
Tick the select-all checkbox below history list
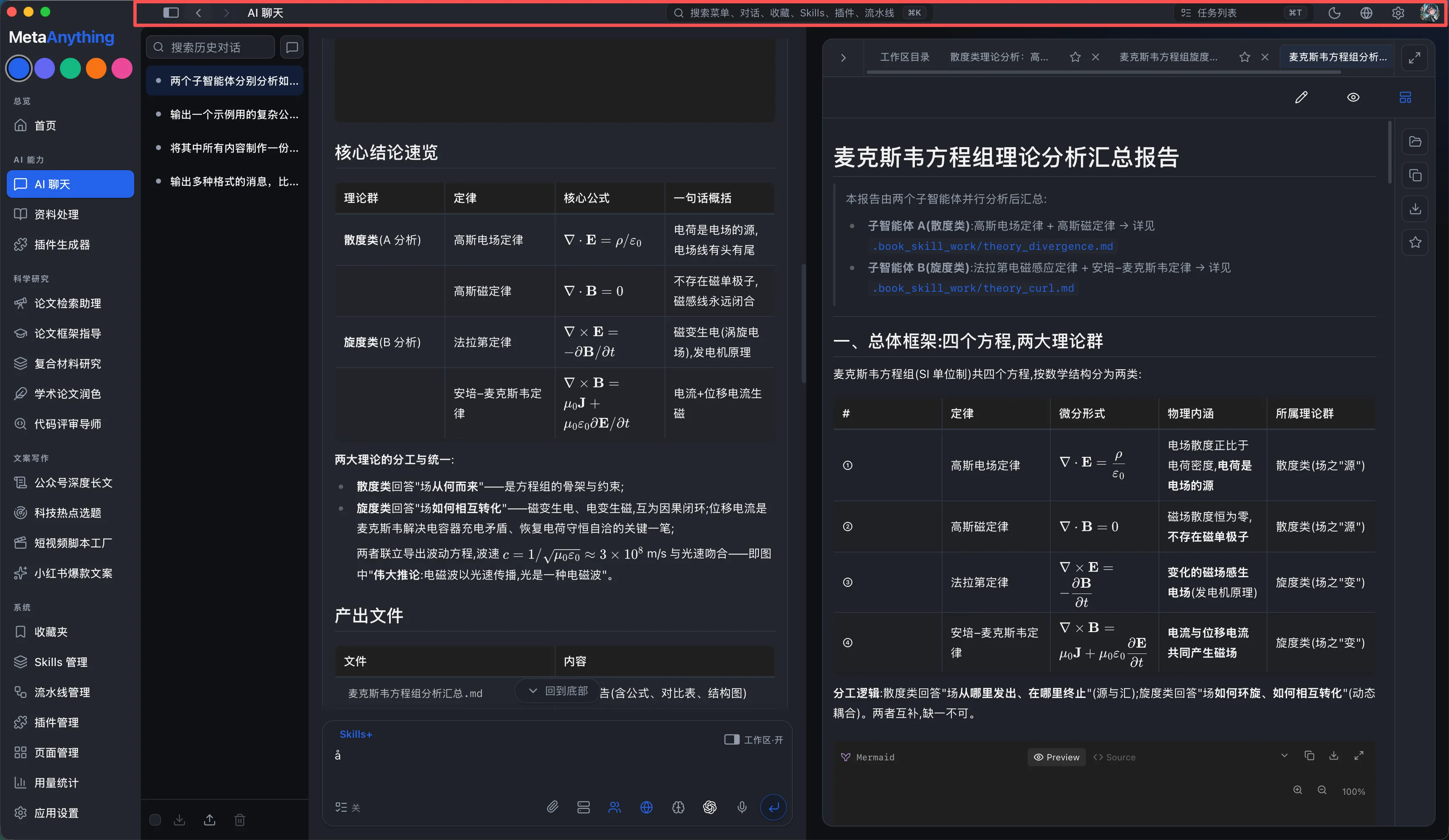click(x=155, y=819)
